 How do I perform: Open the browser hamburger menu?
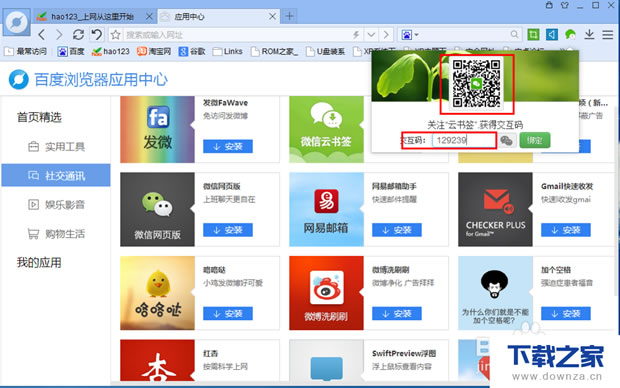click(x=608, y=35)
